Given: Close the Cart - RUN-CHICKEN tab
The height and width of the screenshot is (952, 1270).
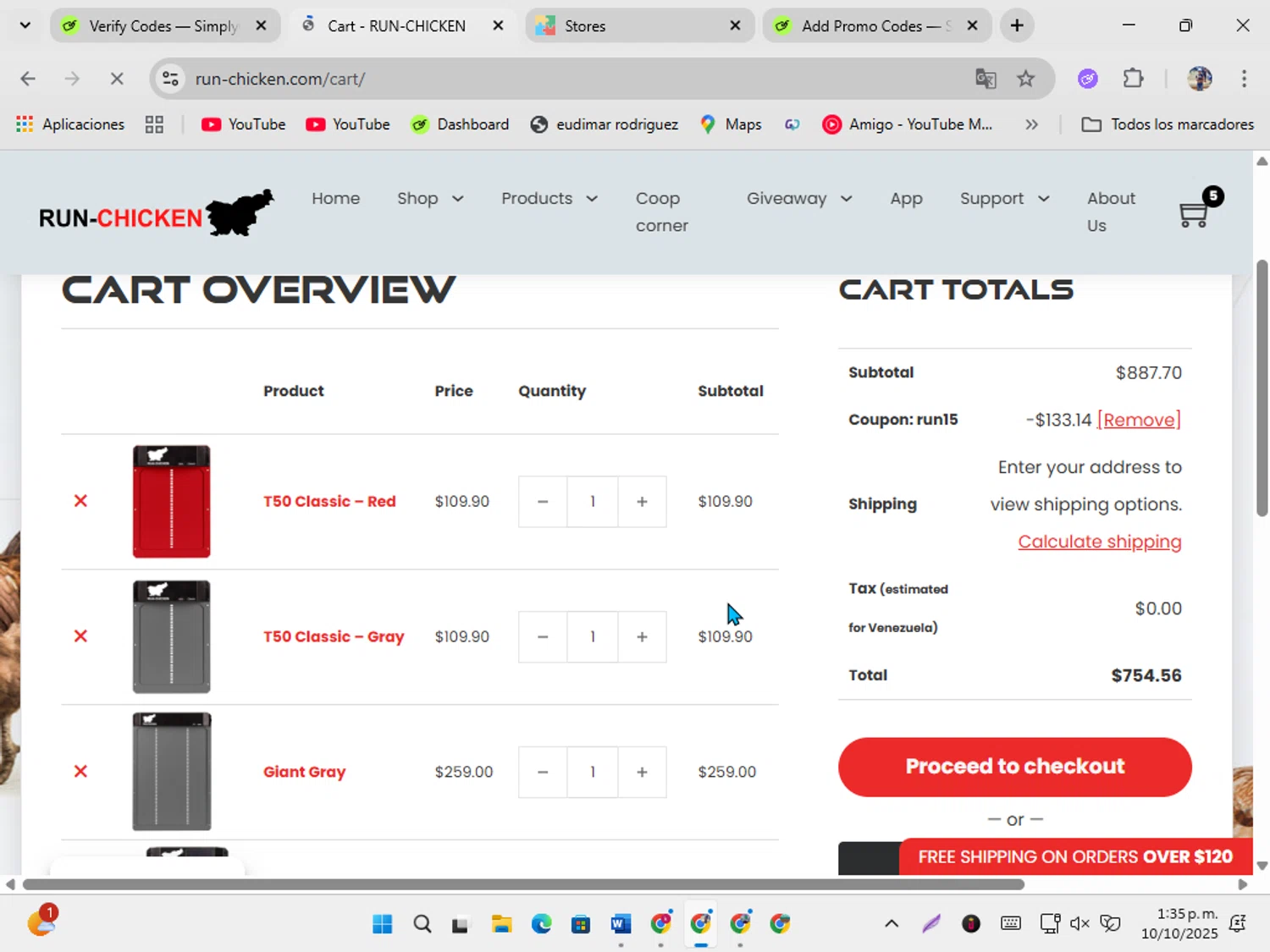Looking at the screenshot, I should [x=499, y=25].
